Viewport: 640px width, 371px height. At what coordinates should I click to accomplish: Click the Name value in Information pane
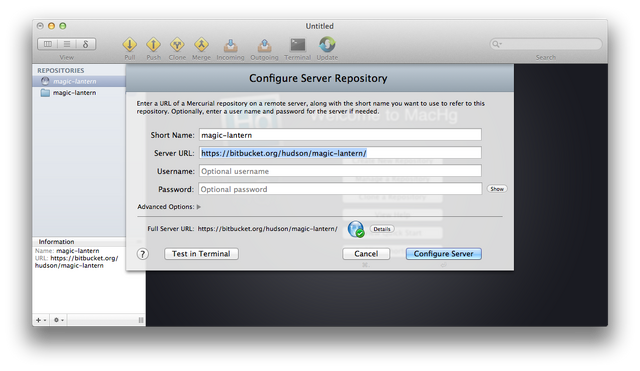coord(78,251)
